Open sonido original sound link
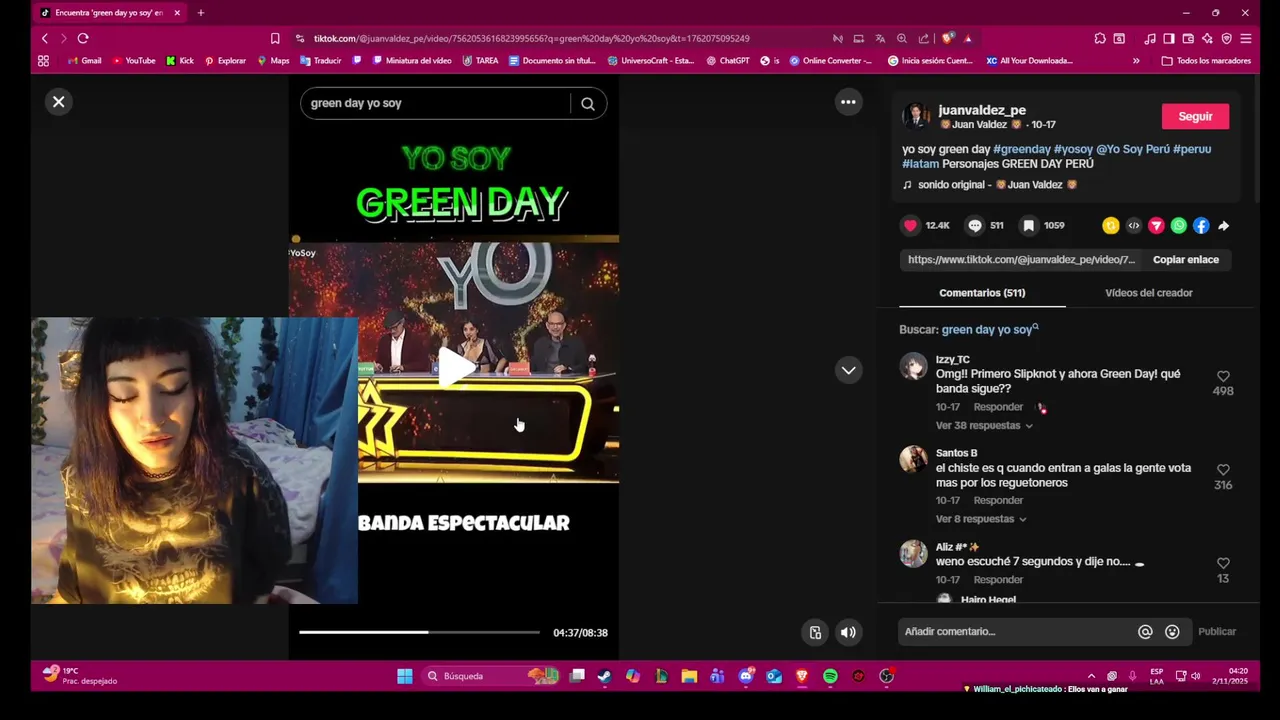1280x720 pixels. pyautogui.click(x=990, y=185)
